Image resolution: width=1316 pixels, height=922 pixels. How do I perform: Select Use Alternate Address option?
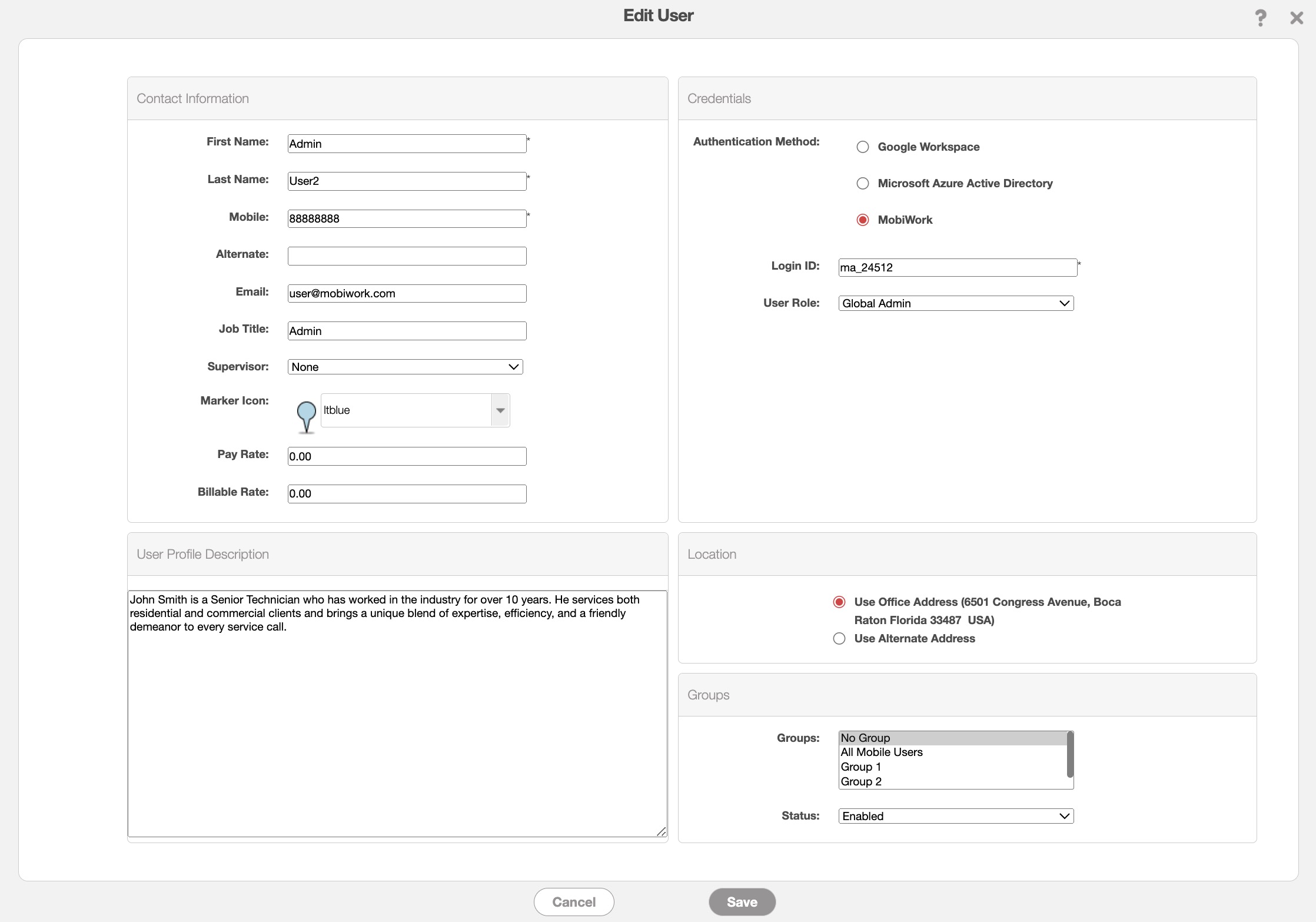pyautogui.click(x=839, y=639)
